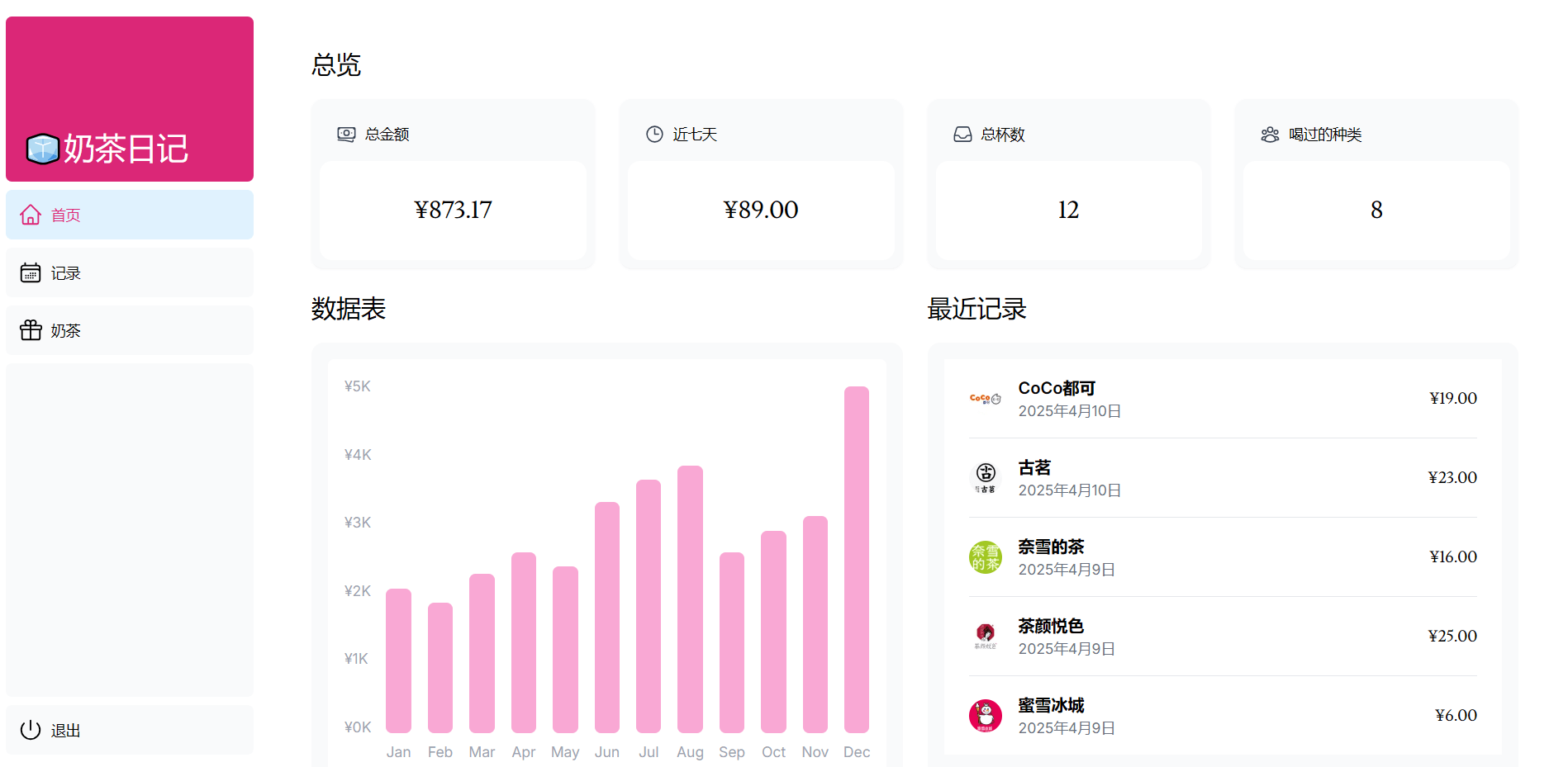1568x767 pixels.
Task: Click the 茶颜悦色 brand logo
Action: point(985,637)
